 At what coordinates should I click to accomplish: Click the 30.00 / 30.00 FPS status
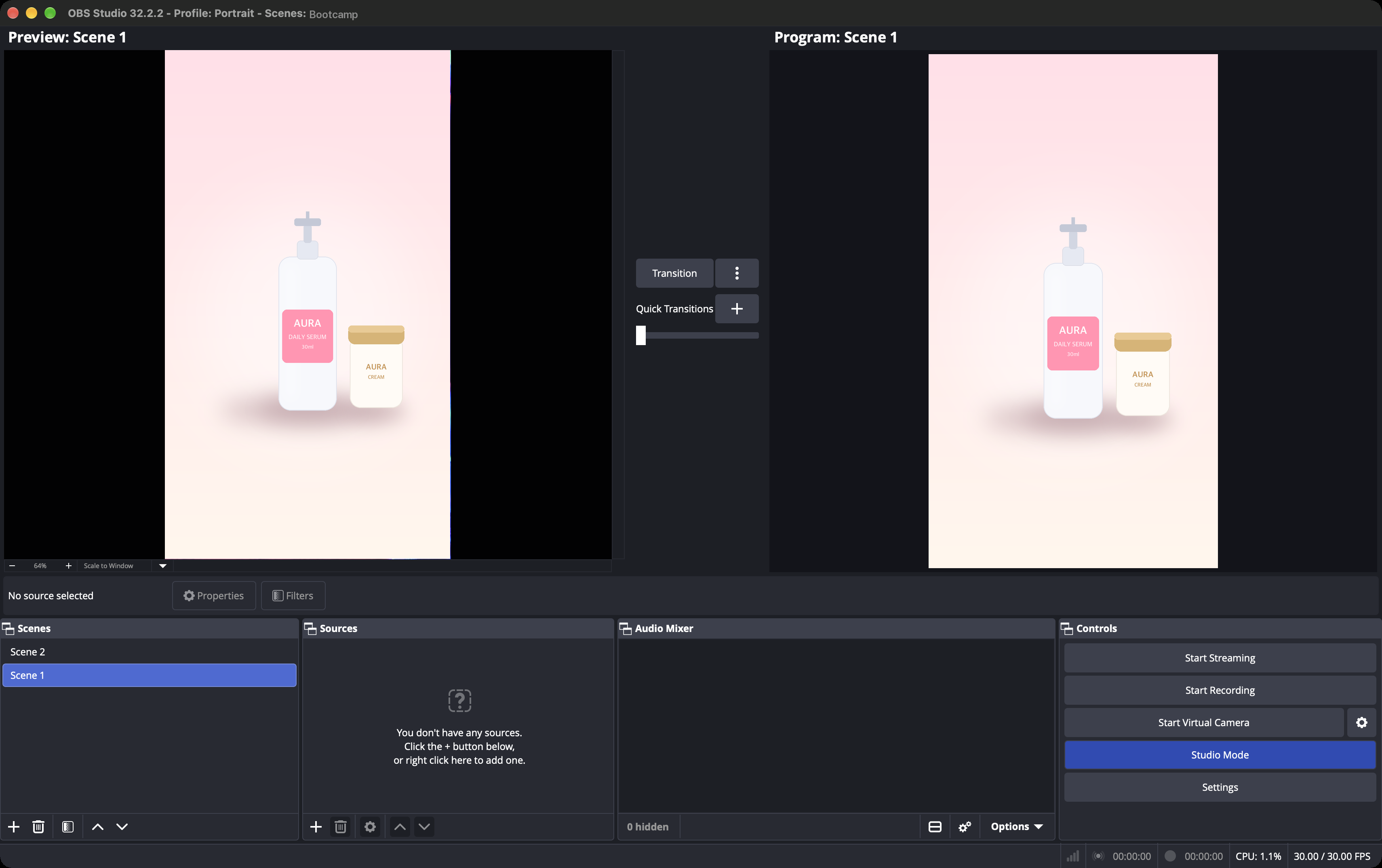point(1331,857)
